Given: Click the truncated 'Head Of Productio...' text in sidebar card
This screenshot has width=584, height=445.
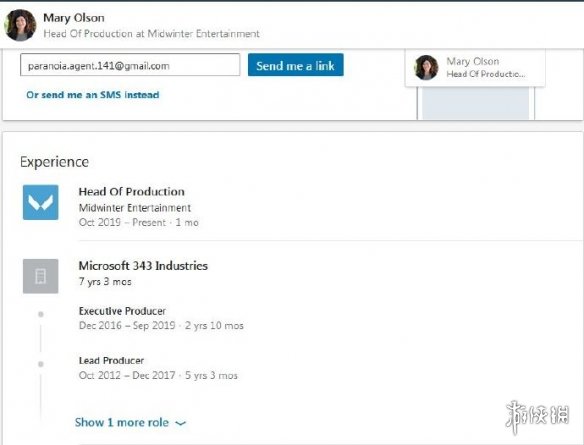Looking at the screenshot, I should tap(486, 74).
